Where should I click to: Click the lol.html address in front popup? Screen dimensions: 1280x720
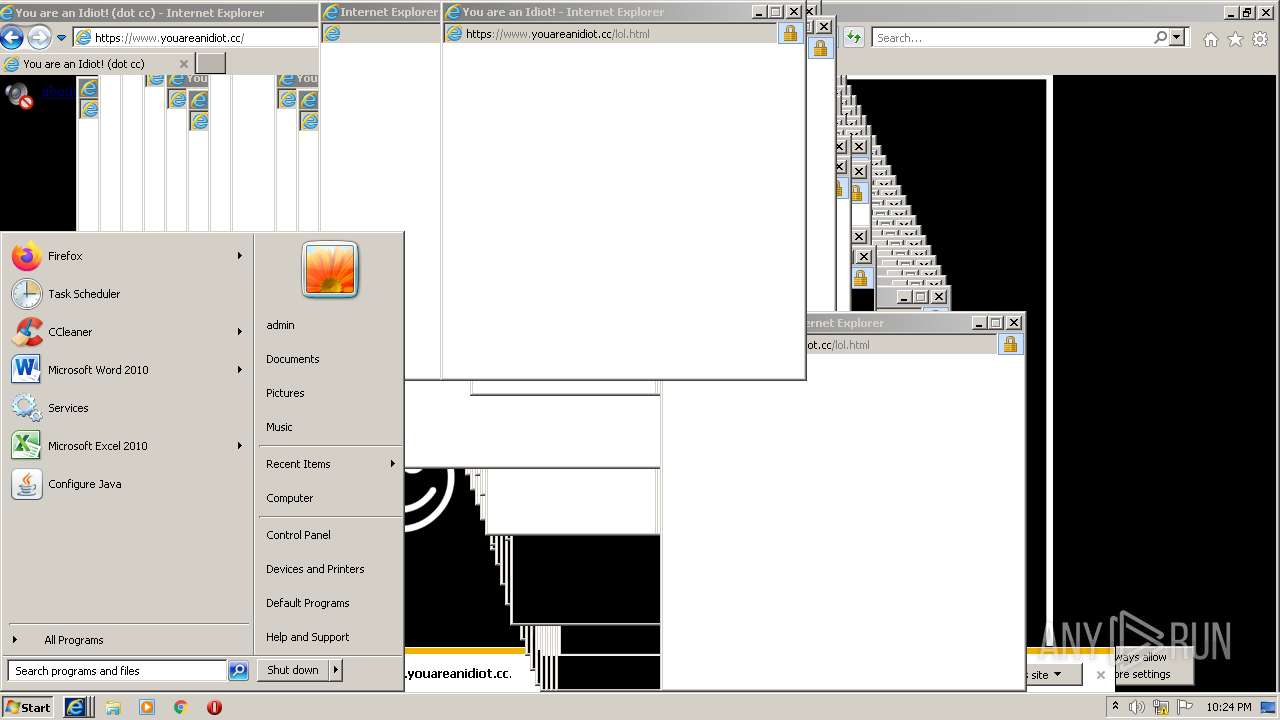(558, 34)
